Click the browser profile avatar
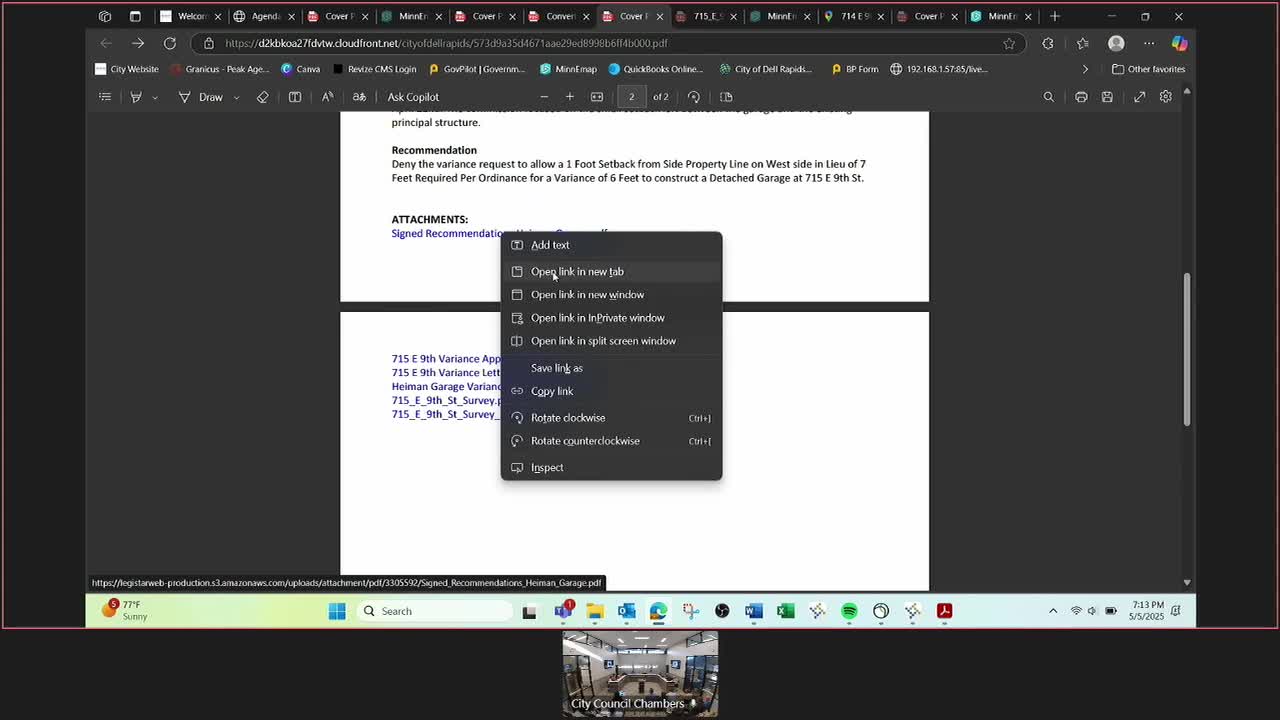This screenshot has height=720, width=1280. 1116,44
